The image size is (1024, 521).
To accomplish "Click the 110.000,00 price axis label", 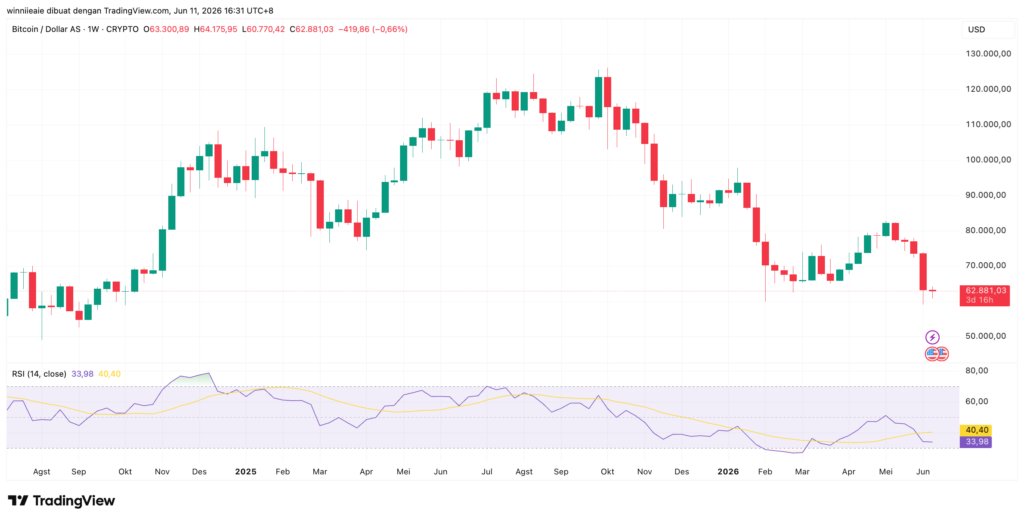I will (x=988, y=124).
